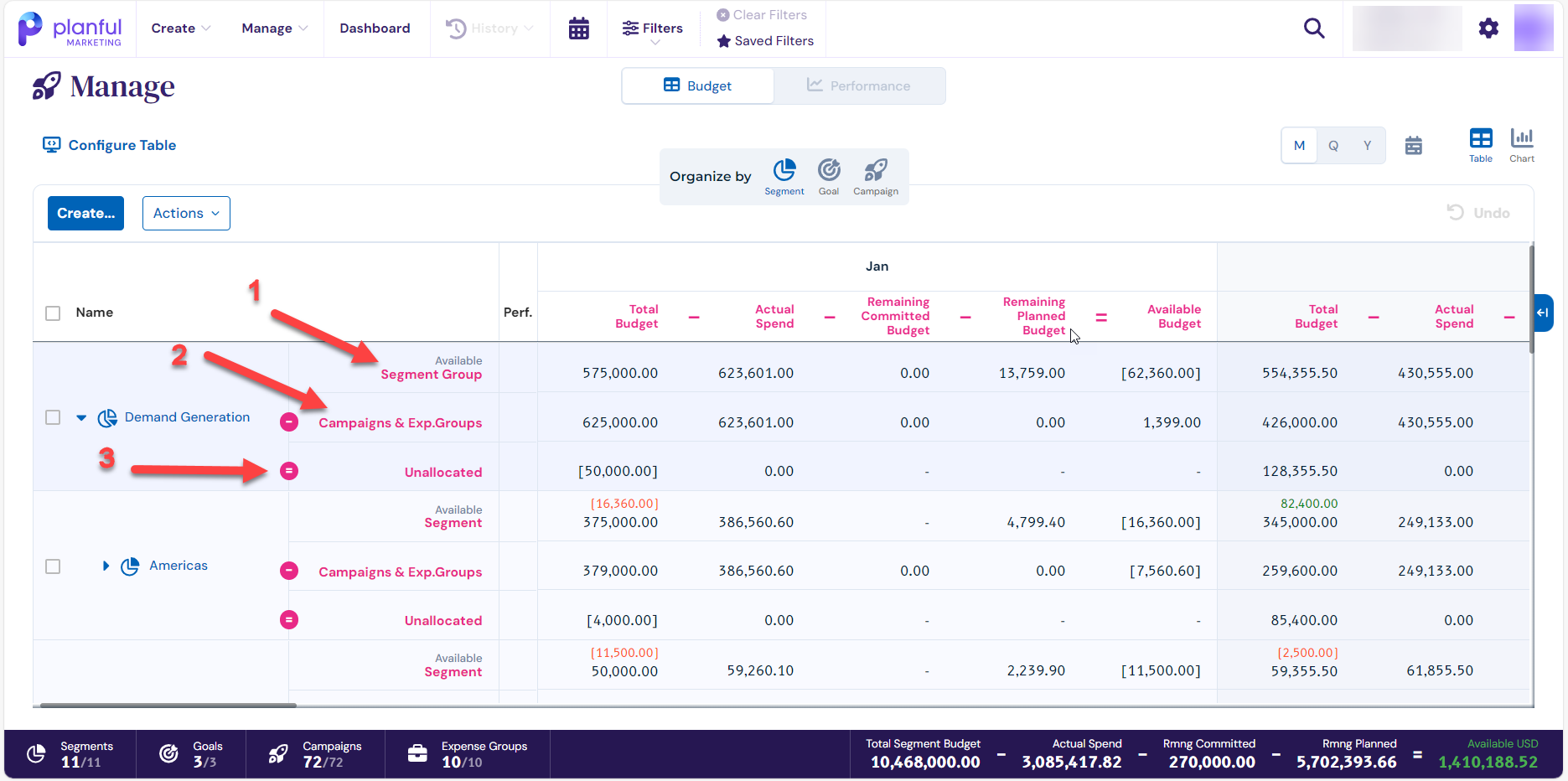The width and height of the screenshot is (1568, 781).
Task: Click the Perf. column header
Action: click(518, 313)
